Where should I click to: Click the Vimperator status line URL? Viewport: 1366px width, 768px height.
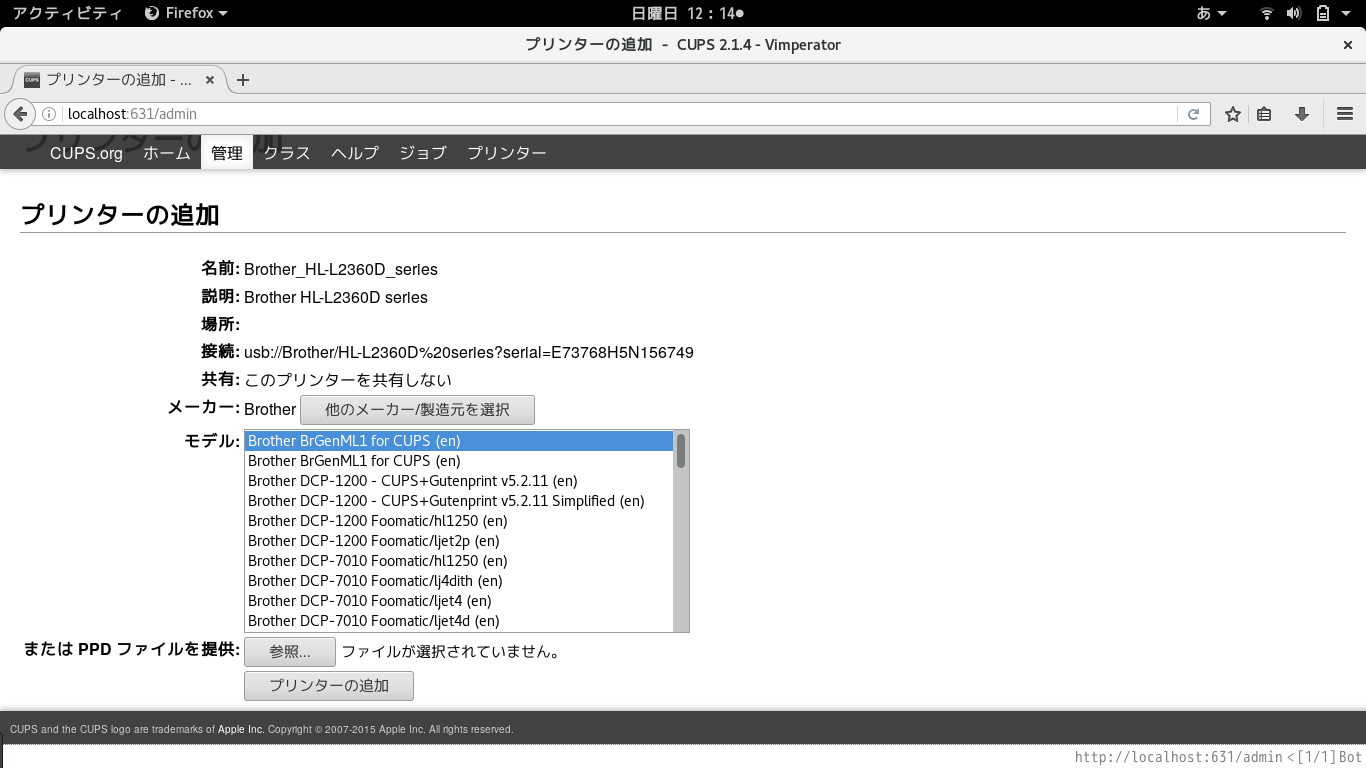coord(1178,758)
